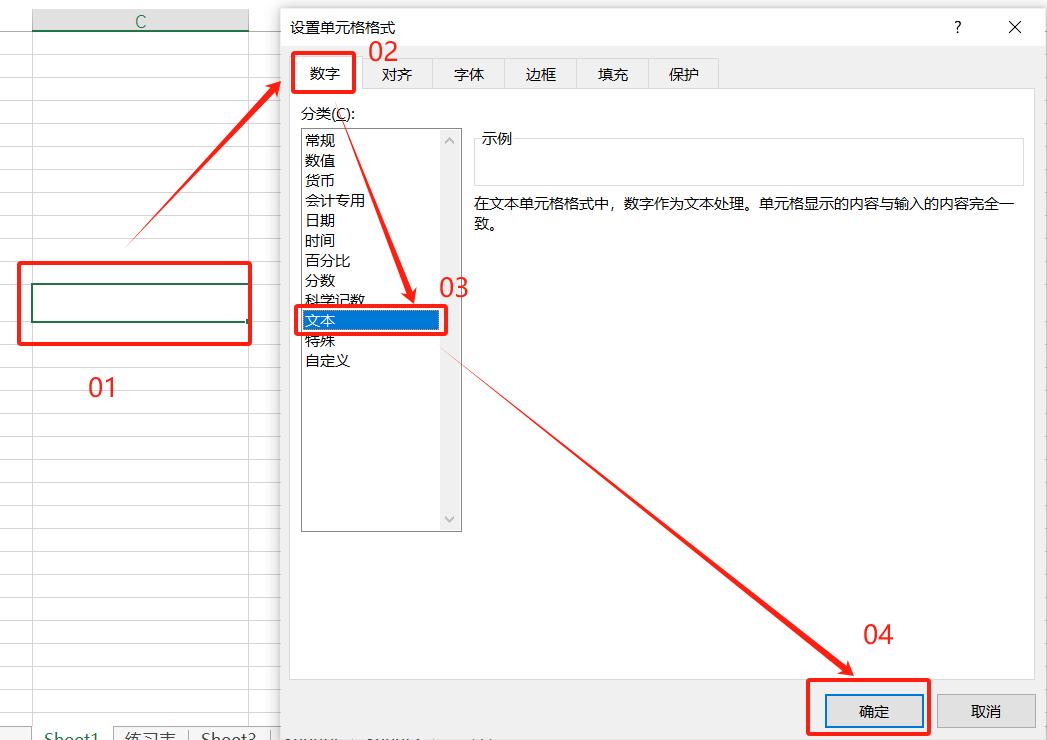The height and width of the screenshot is (740, 1047).
Task: Select 常规 in the category list
Action: tap(320, 140)
